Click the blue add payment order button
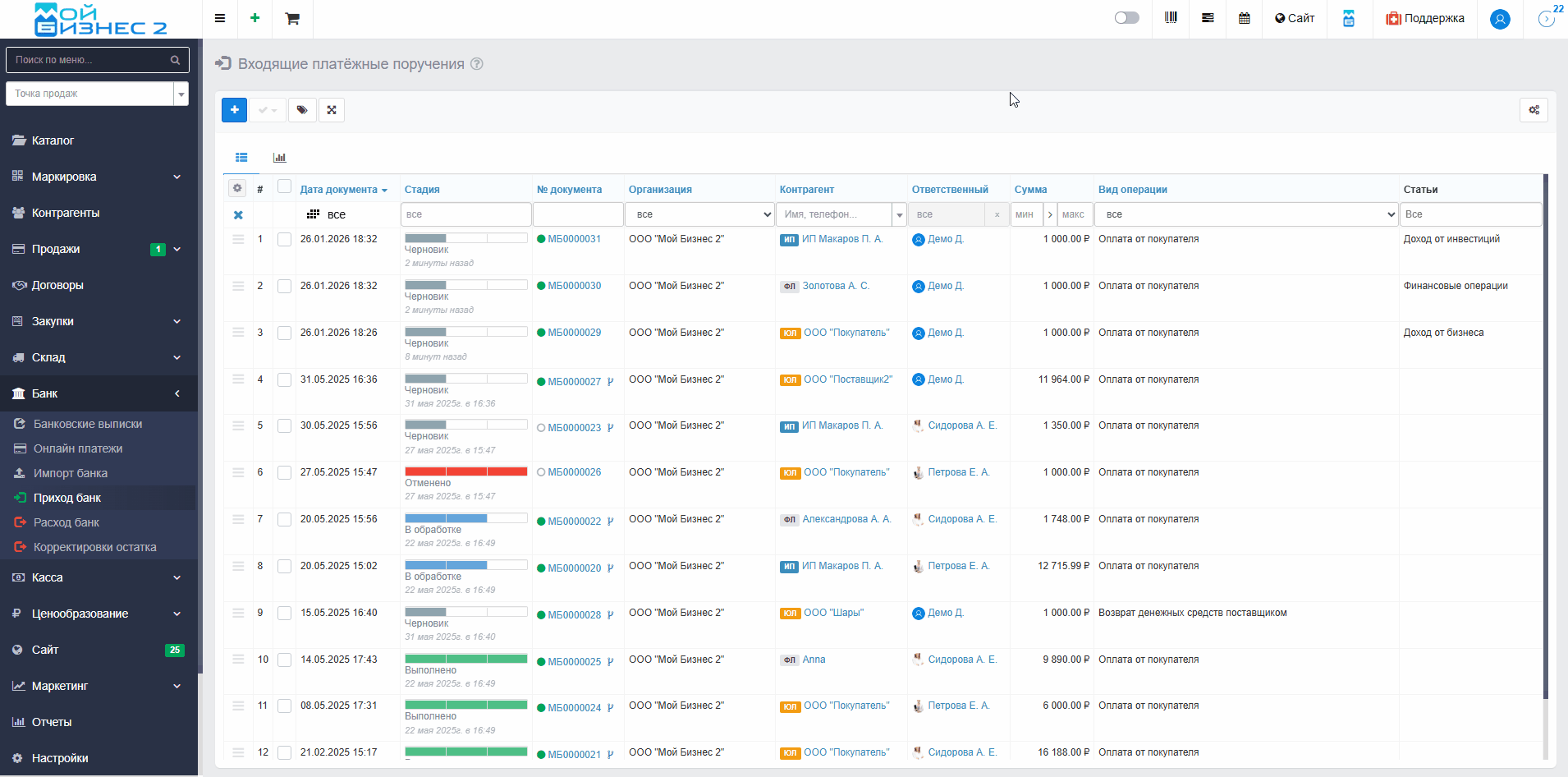 (x=234, y=110)
